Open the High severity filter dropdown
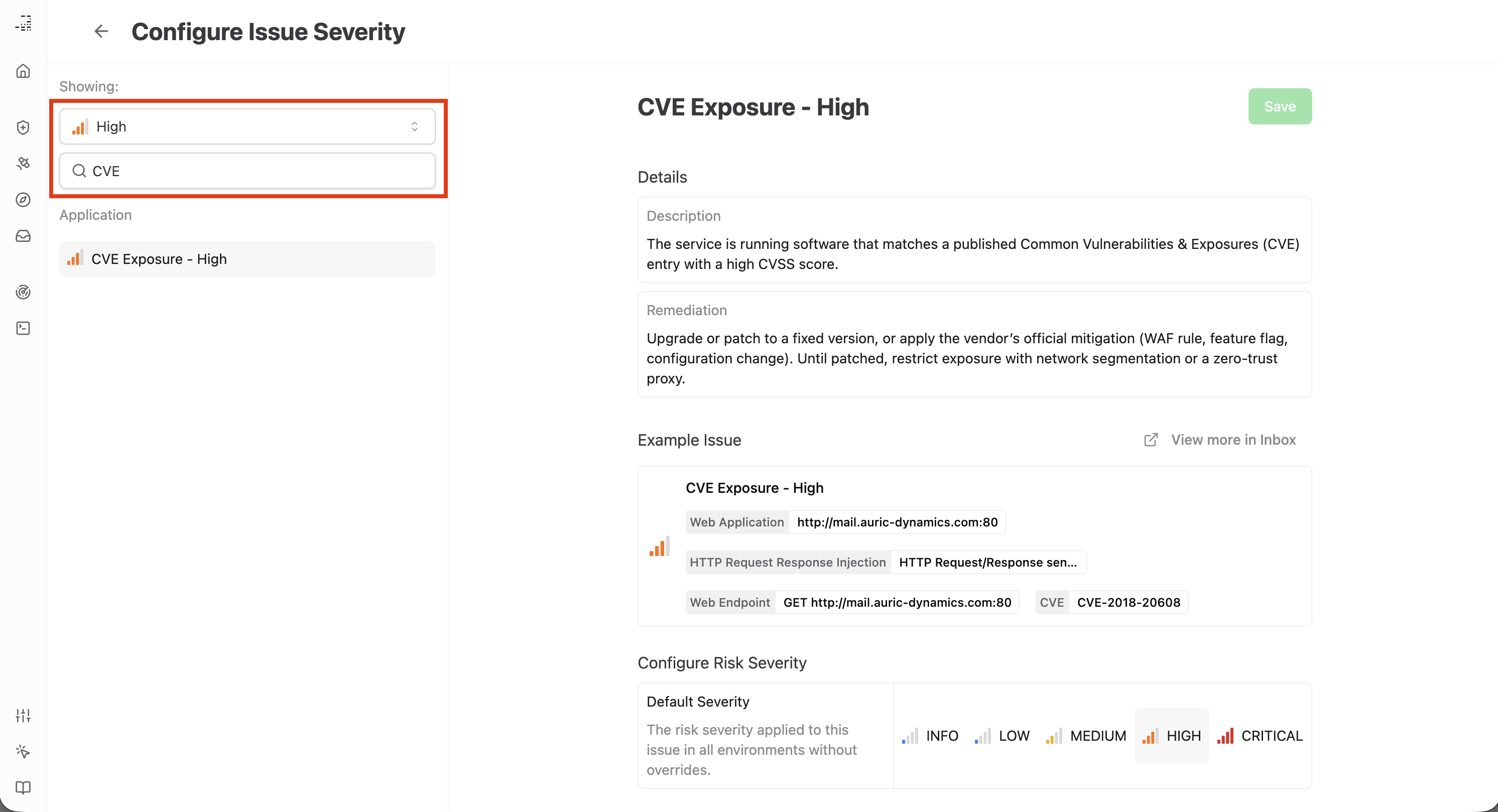This screenshot has height=812, width=1498. [x=247, y=126]
